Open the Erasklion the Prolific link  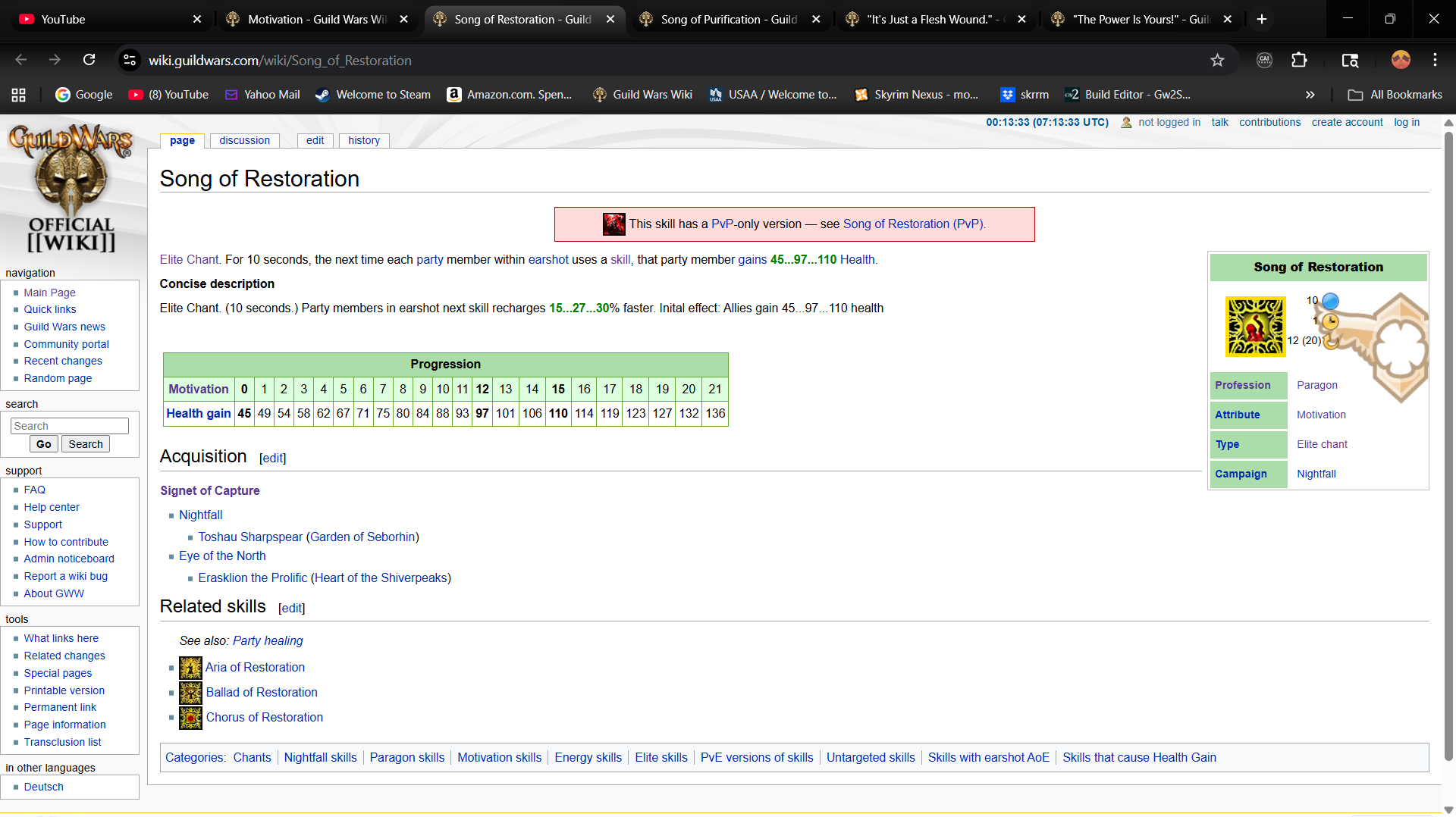coord(253,578)
